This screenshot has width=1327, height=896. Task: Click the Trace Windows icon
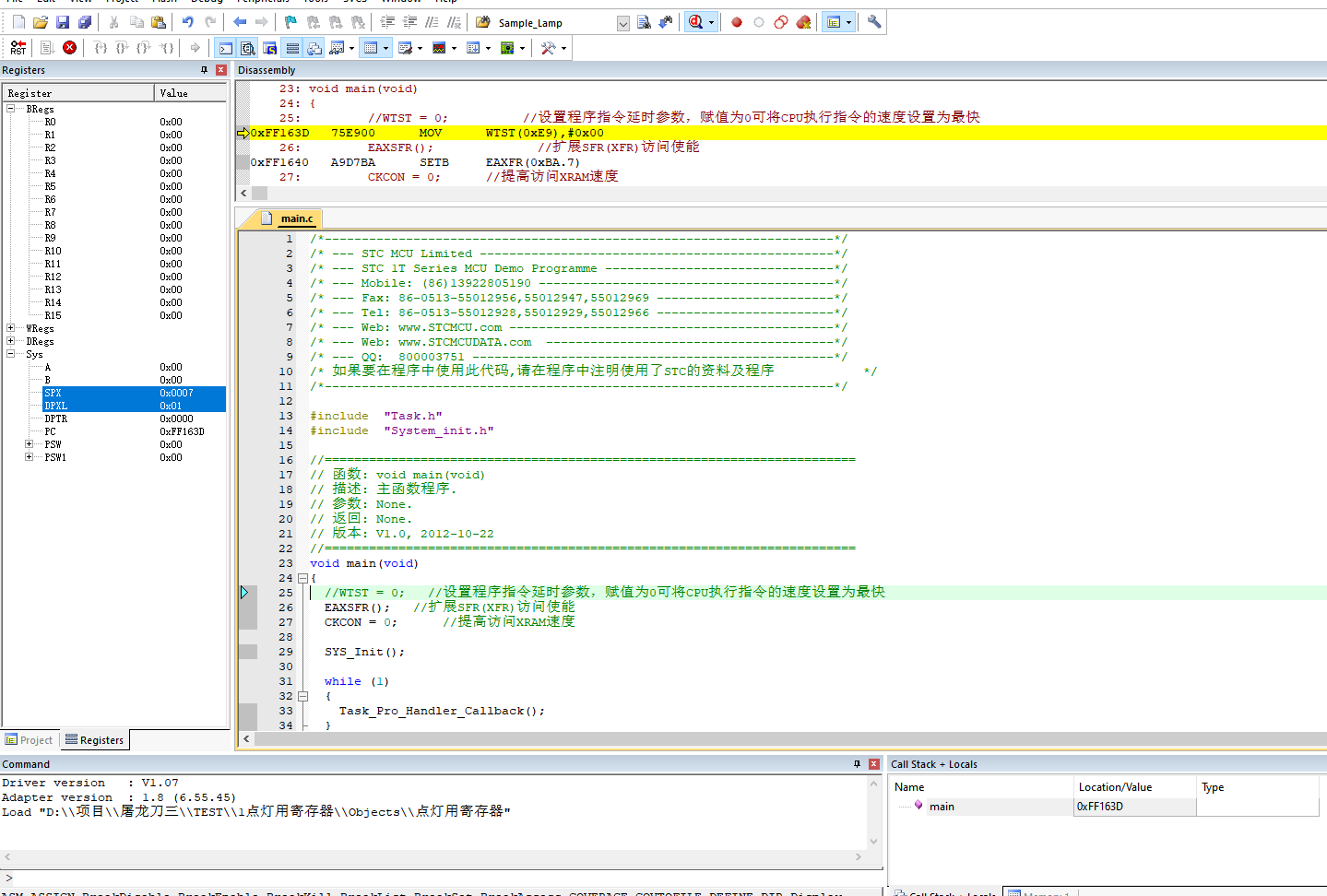click(473, 48)
